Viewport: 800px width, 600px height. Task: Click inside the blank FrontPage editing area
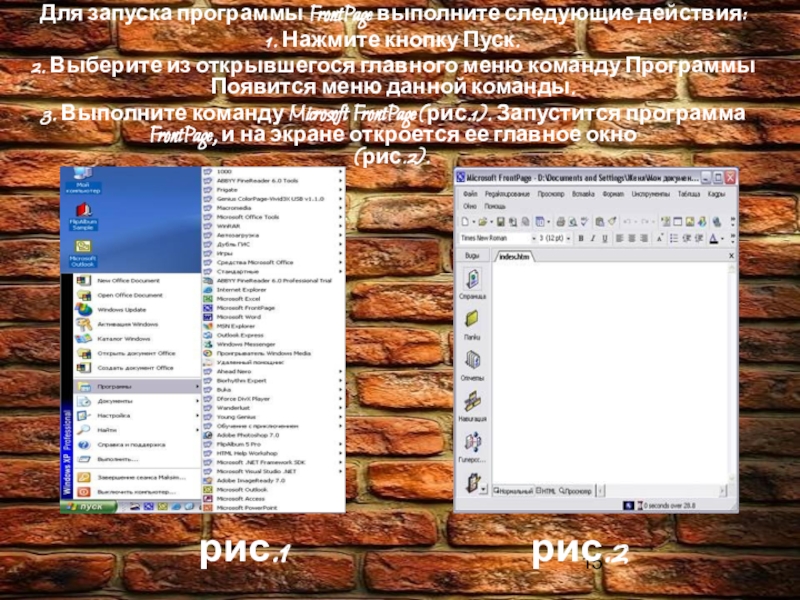click(610, 372)
